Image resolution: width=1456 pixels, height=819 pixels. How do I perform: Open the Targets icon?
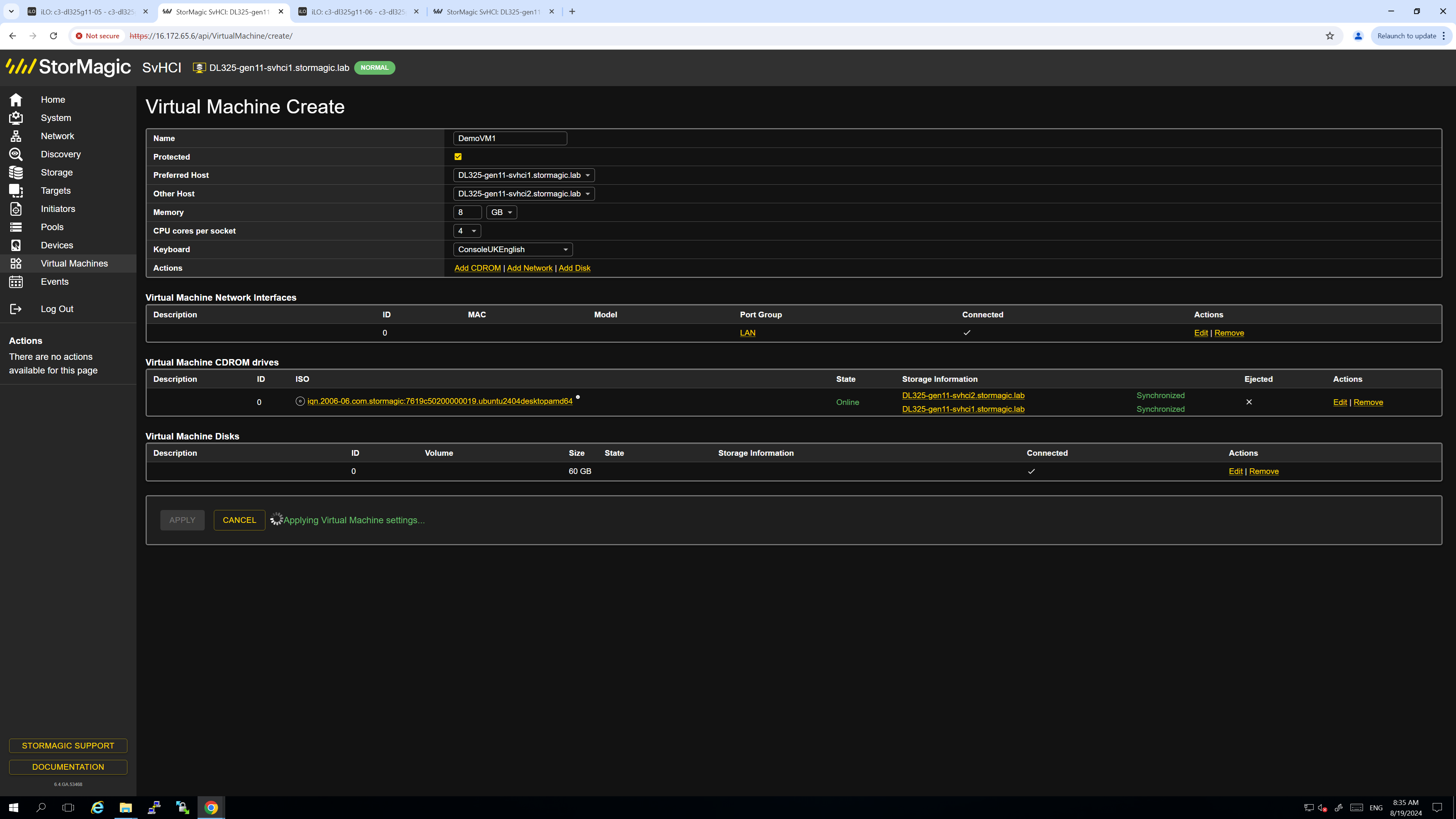click(16, 190)
